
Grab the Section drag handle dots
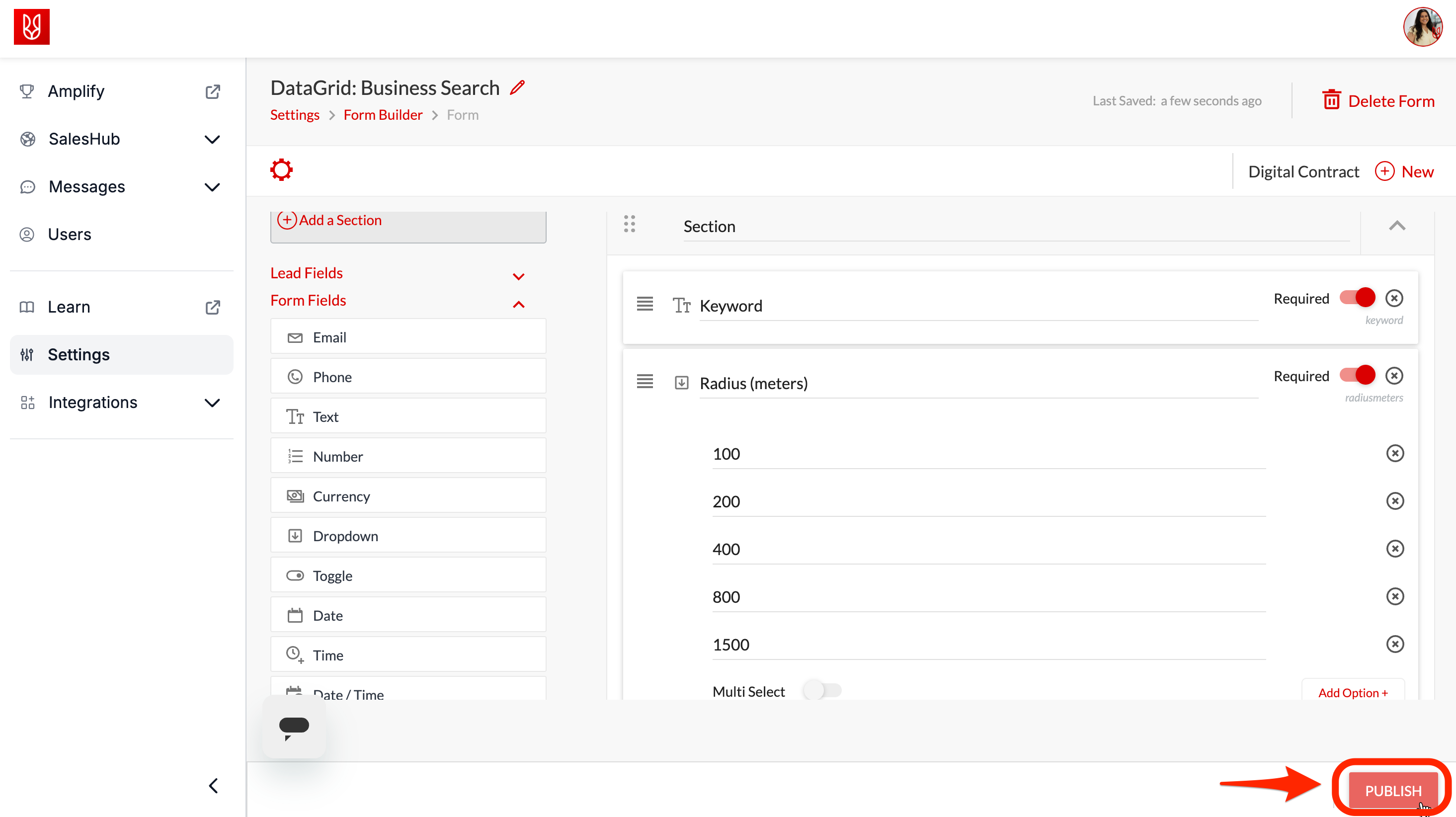629,225
